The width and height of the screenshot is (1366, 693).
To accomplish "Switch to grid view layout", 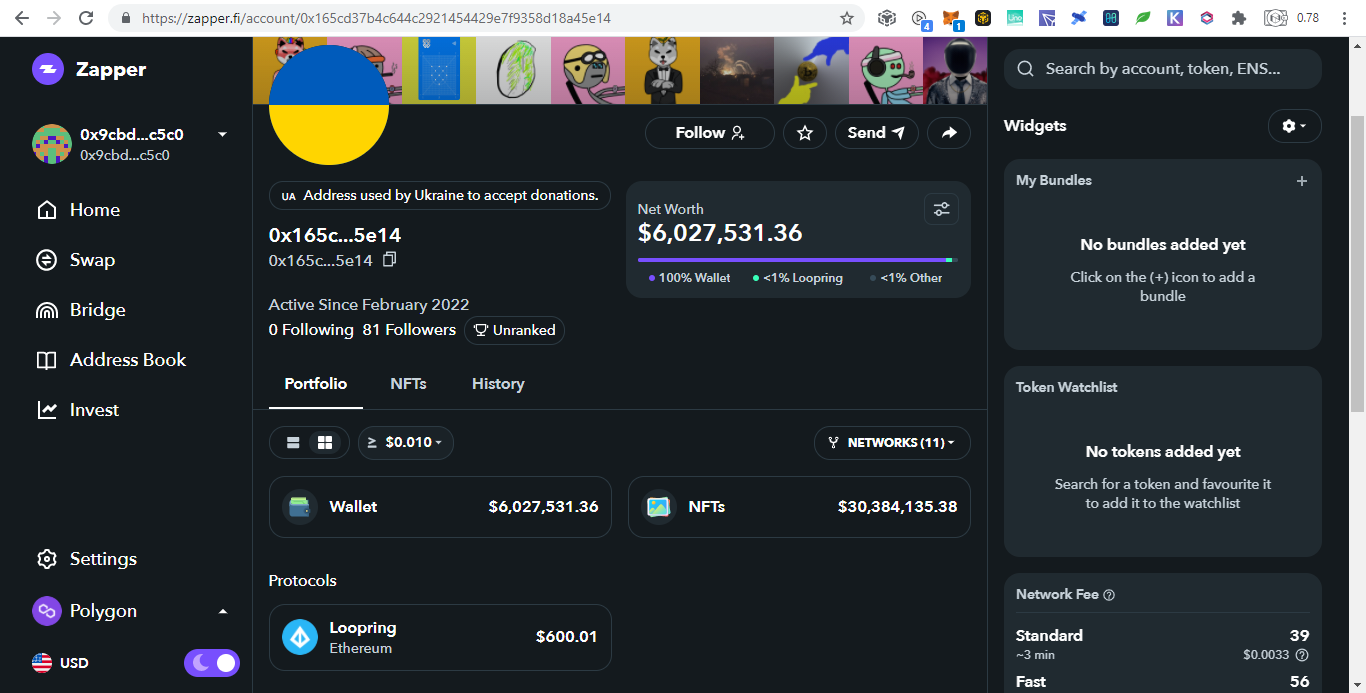I will tap(324, 443).
